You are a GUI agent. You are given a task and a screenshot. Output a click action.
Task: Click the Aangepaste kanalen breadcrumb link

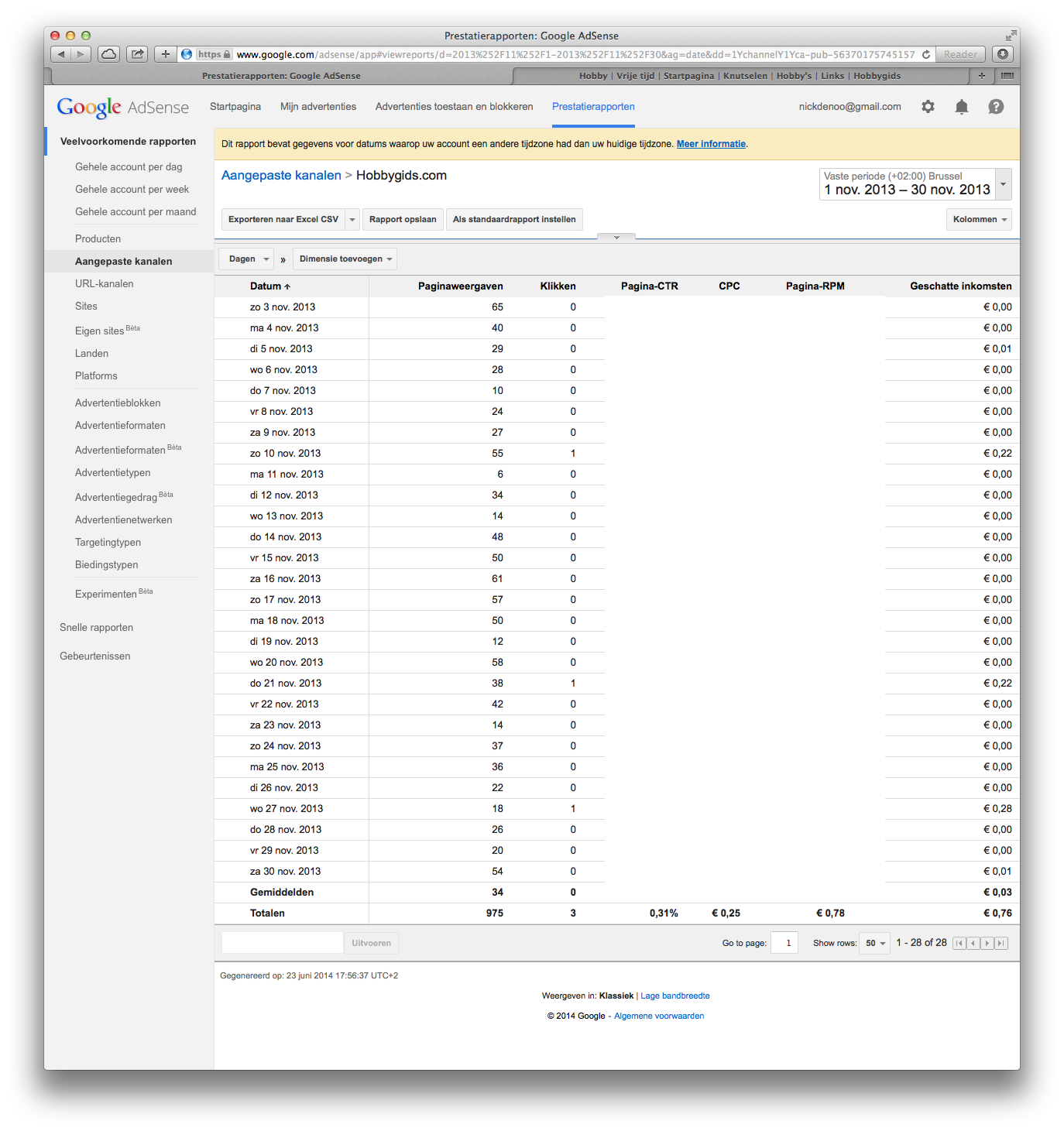pos(281,175)
